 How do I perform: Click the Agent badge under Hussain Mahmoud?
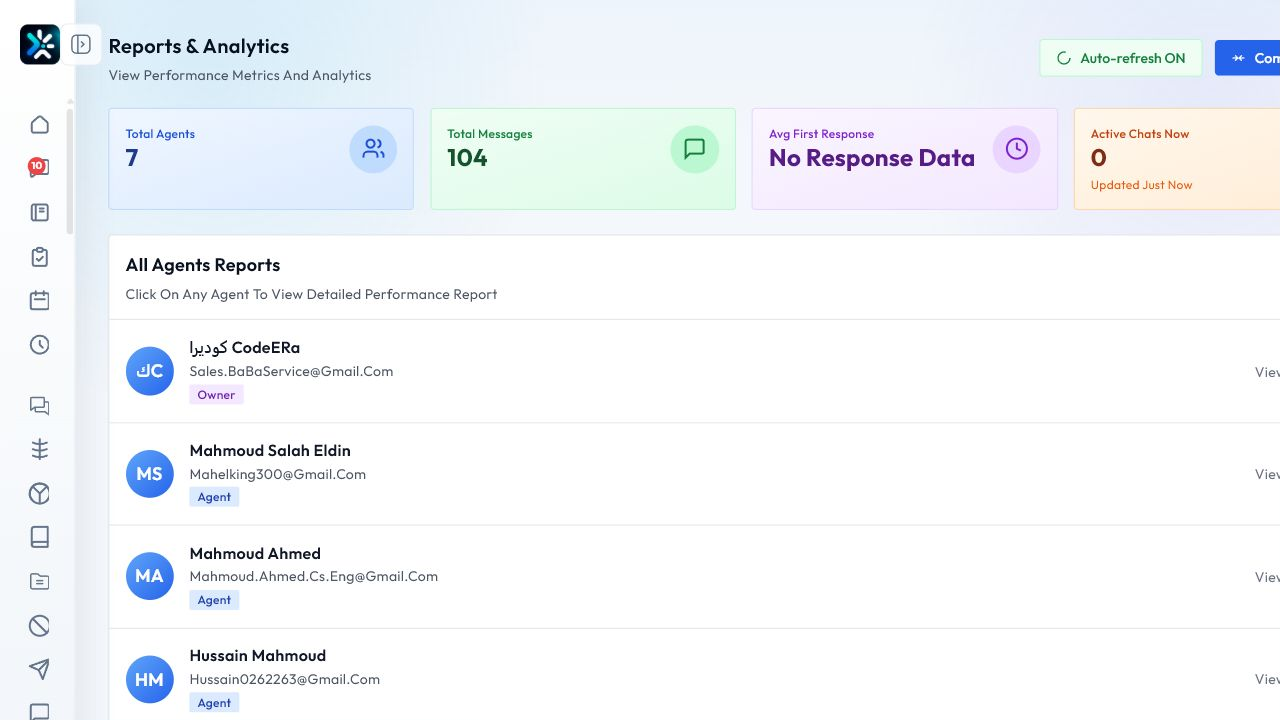214,703
